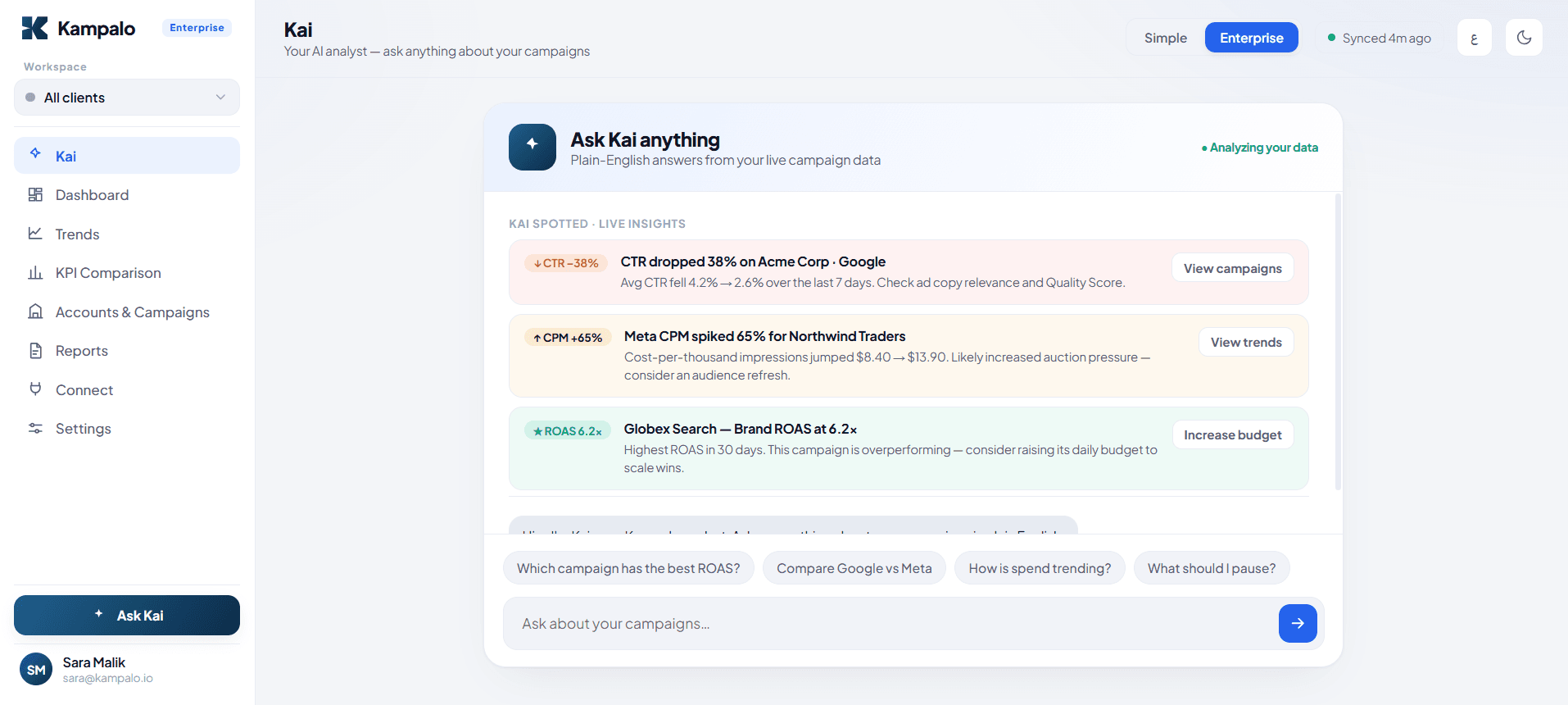Choose 'What should I pause?' suggestion

point(1212,568)
